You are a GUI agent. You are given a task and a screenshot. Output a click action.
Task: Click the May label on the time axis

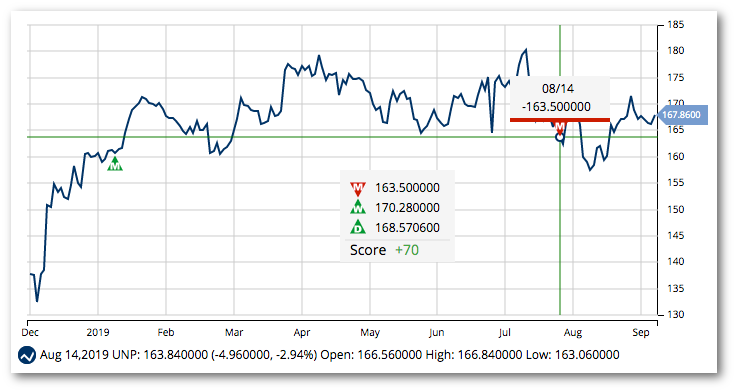[x=370, y=332]
